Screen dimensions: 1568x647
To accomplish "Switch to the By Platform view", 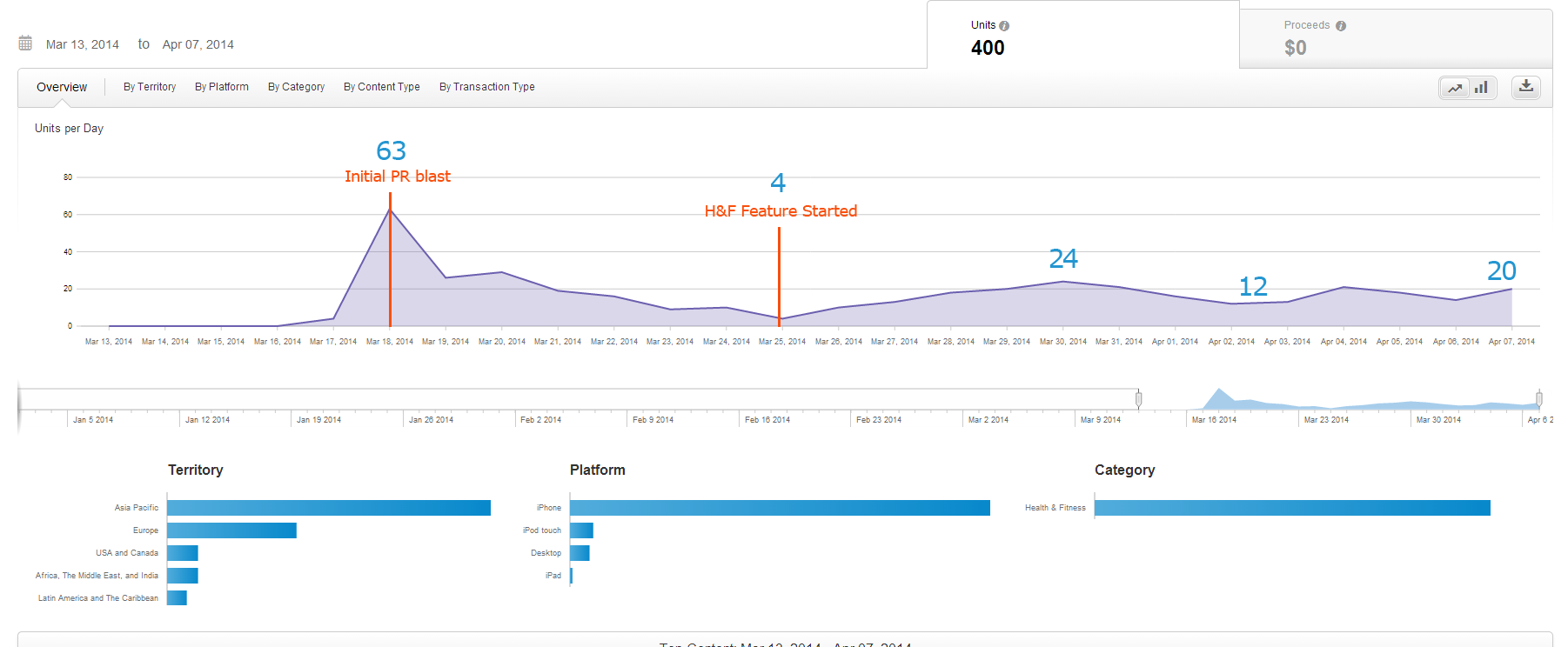I will pos(222,87).
